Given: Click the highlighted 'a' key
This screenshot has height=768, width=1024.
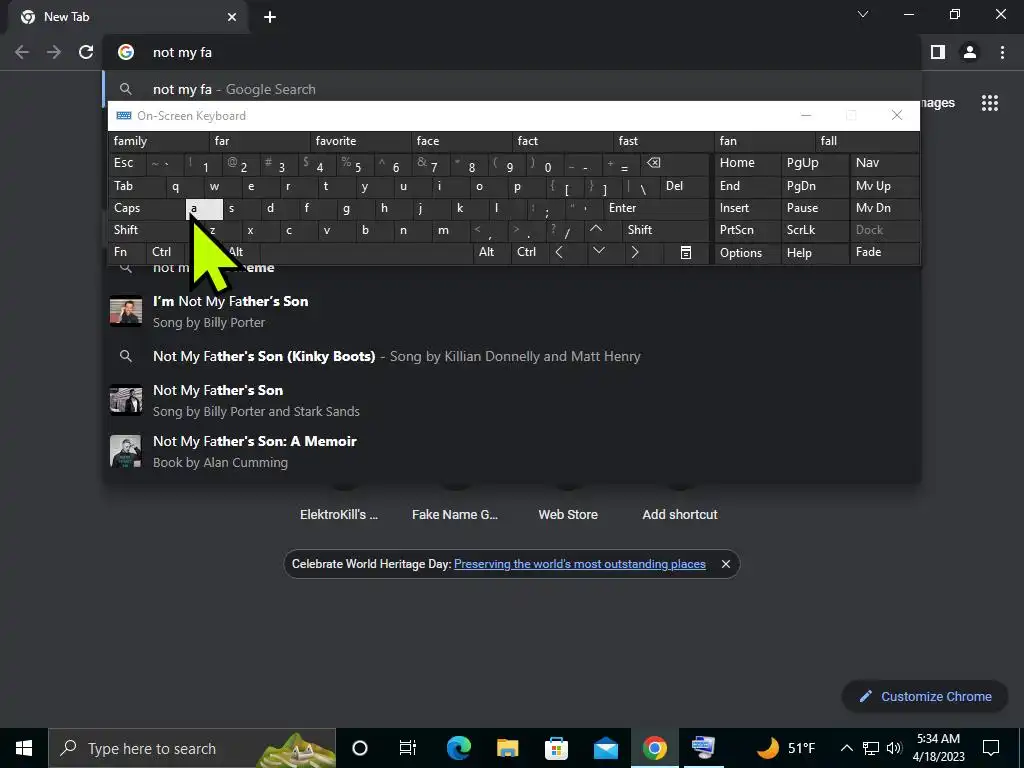Looking at the screenshot, I should pyautogui.click(x=204, y=208).
